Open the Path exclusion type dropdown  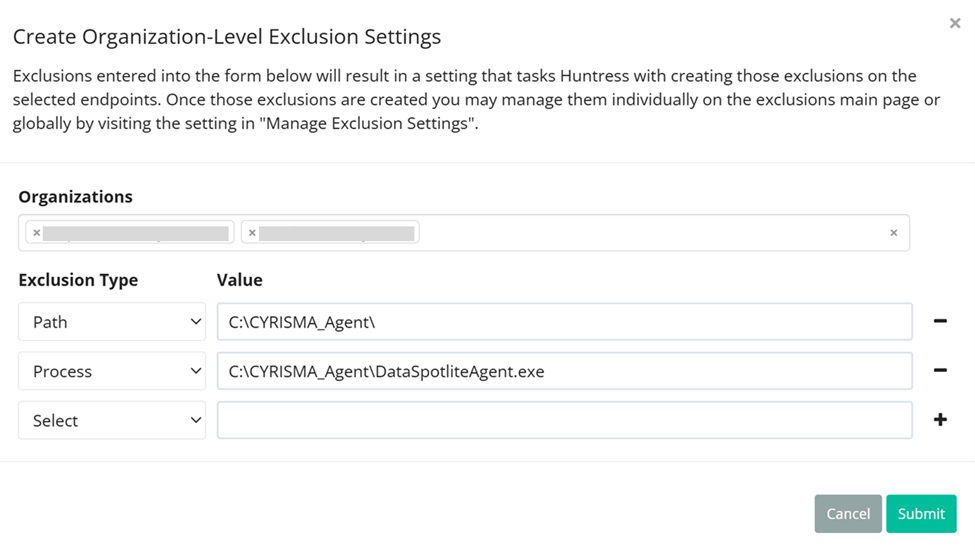click(112, 322)
